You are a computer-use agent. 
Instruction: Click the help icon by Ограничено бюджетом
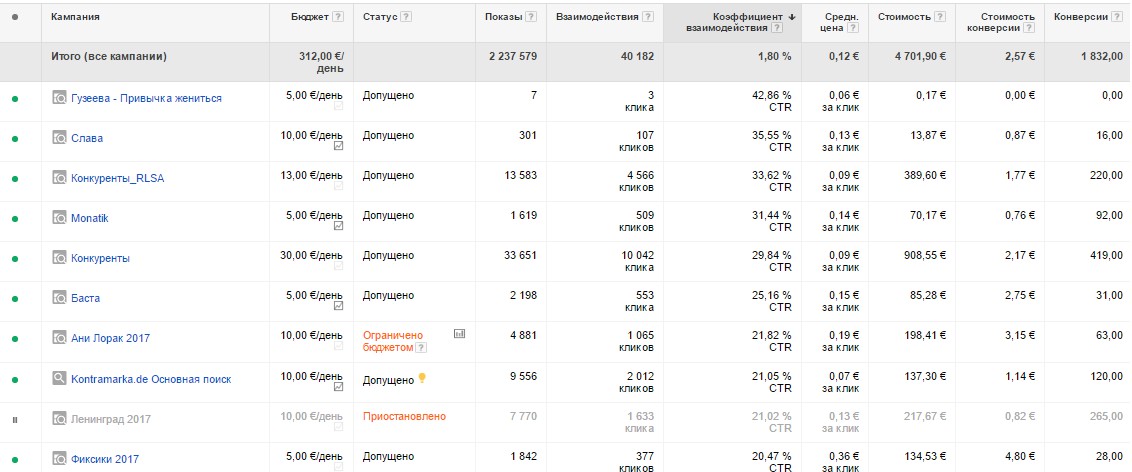(422, 347)
